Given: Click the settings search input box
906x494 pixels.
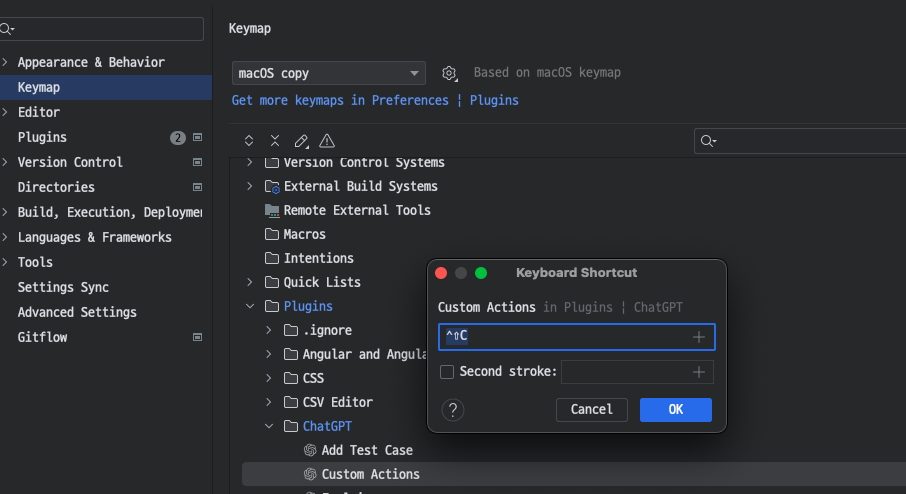Looking at the screenshot, I should point(102,29).
